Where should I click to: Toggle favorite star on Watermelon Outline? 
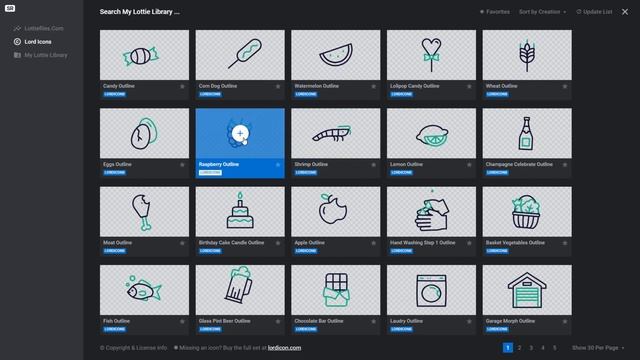[x=373, y=87]
